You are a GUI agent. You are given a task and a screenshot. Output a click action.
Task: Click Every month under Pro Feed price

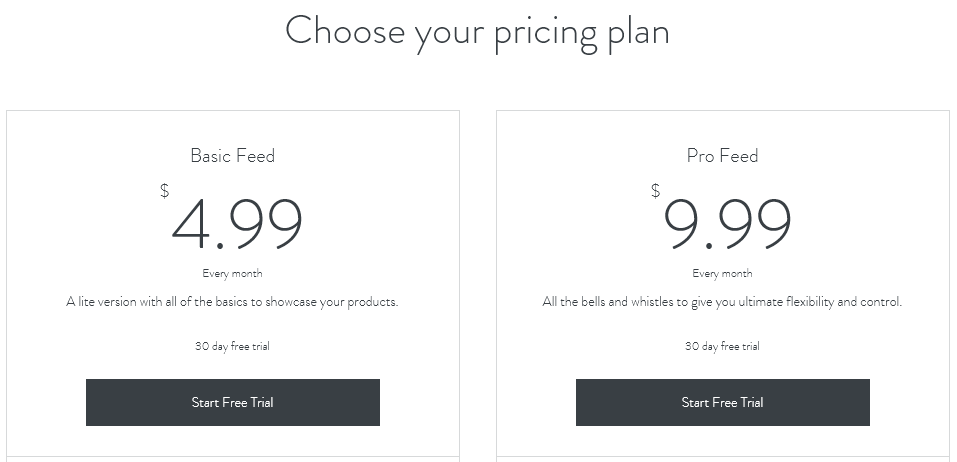click(723, 273)
